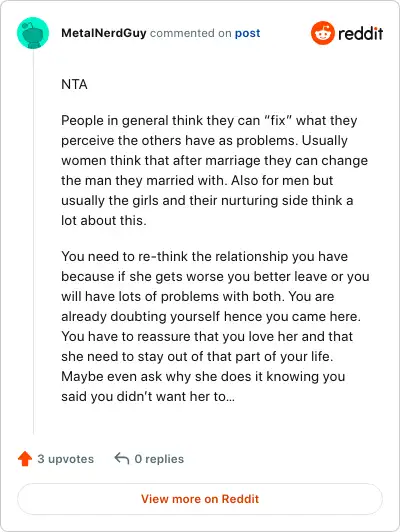Click the final line ending with ellipsis
Screen dimensions: 400x532
click(148, 397)
